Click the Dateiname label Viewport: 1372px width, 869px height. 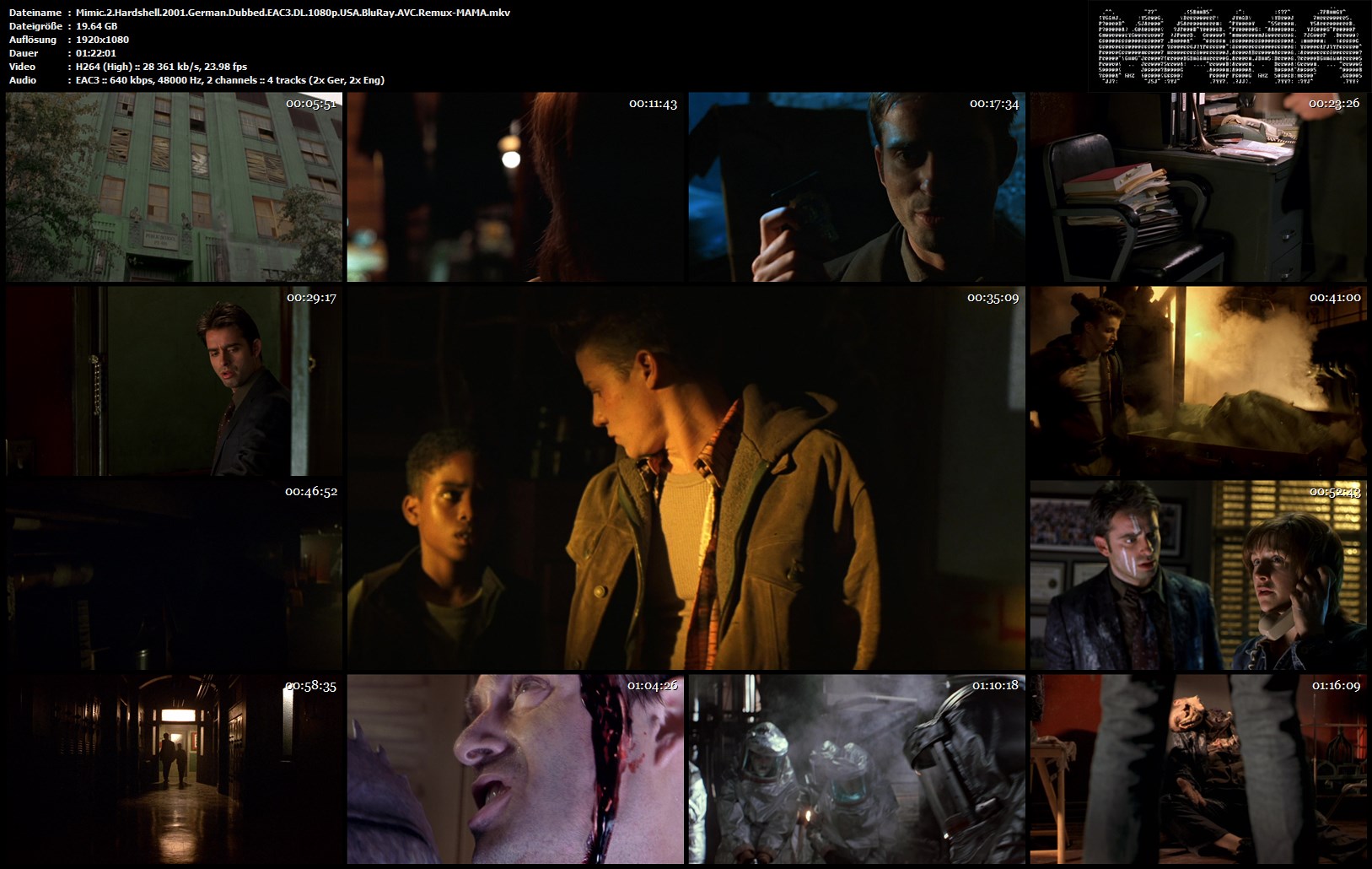(35, 13)
